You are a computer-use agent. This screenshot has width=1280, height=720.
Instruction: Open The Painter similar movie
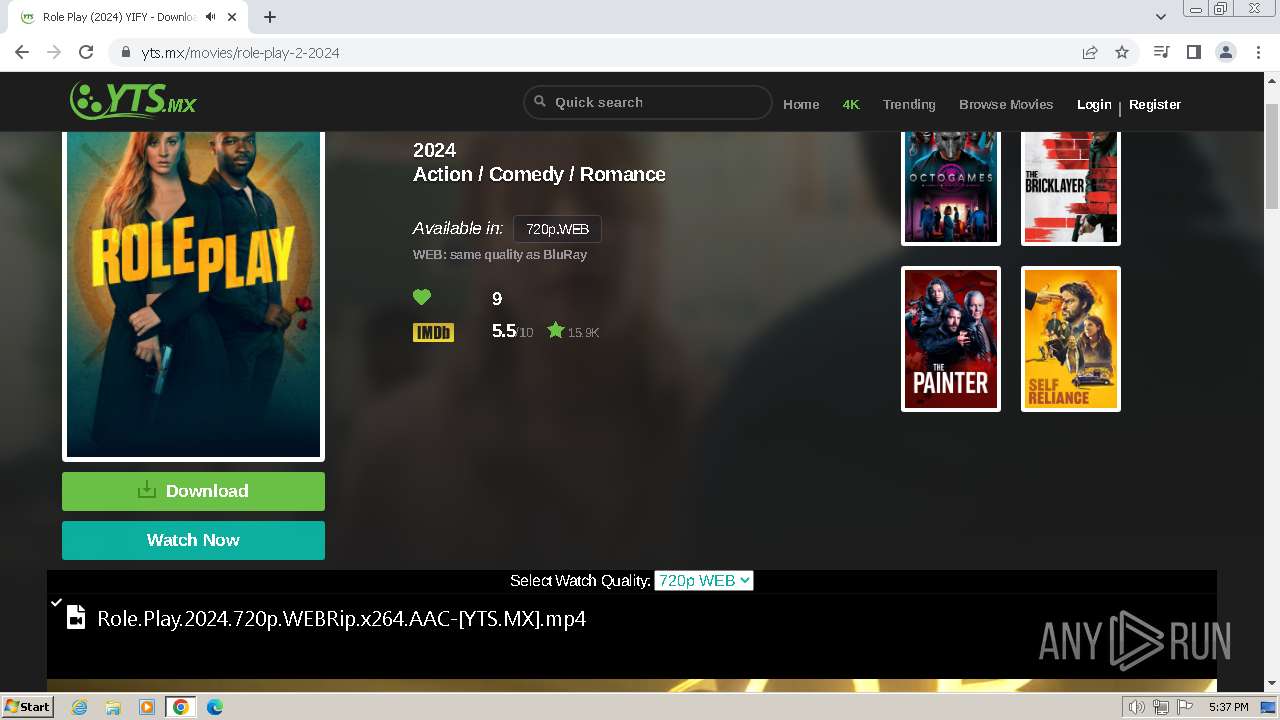coord(951,339)
